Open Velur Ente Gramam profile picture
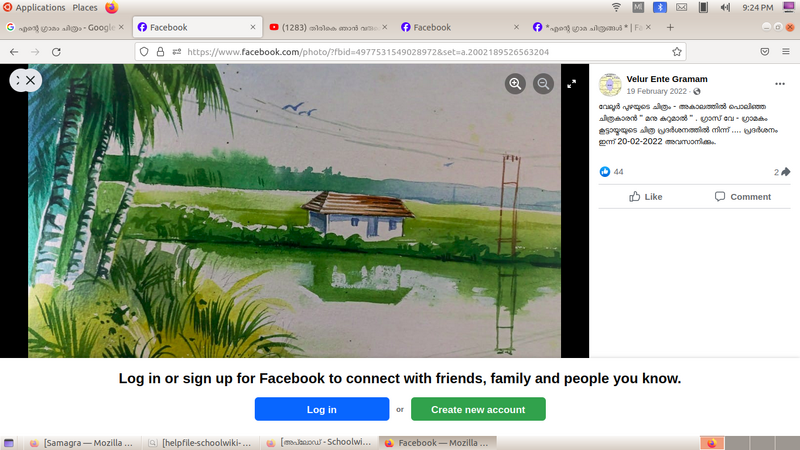The image size is (800, 450). (610, 85)
